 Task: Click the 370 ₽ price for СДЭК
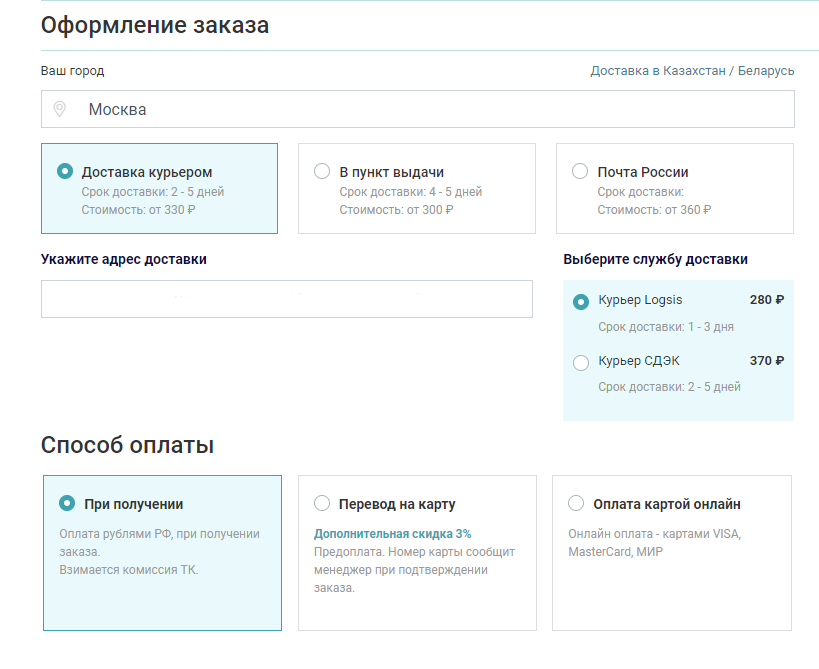pyautogui.click(x=766, y=361)
